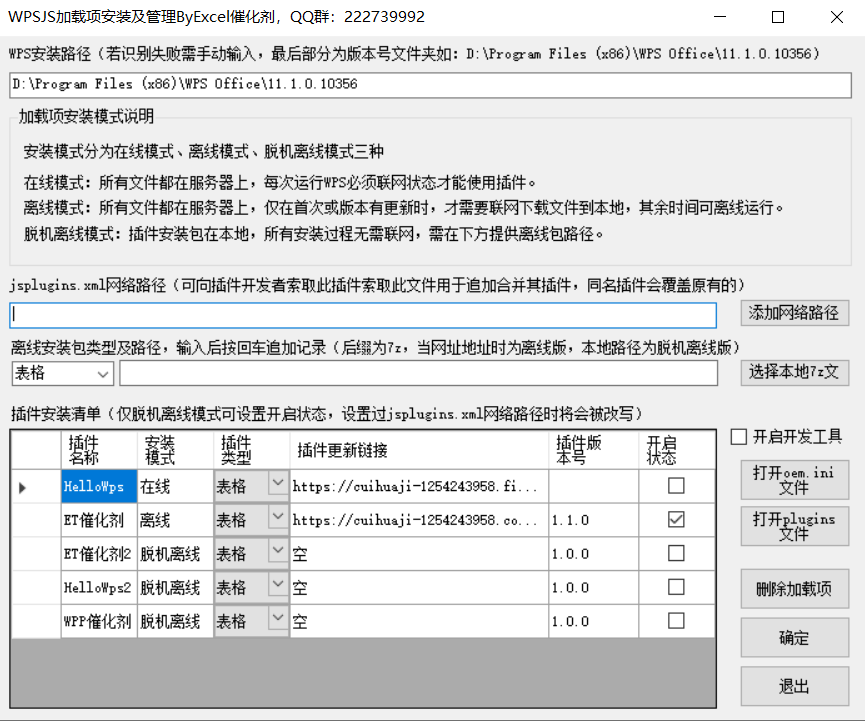The image size is (865, 721).
Task: Open 插件类型 dropdown in HelloWps2 row
Action: [x=278, y=584]
